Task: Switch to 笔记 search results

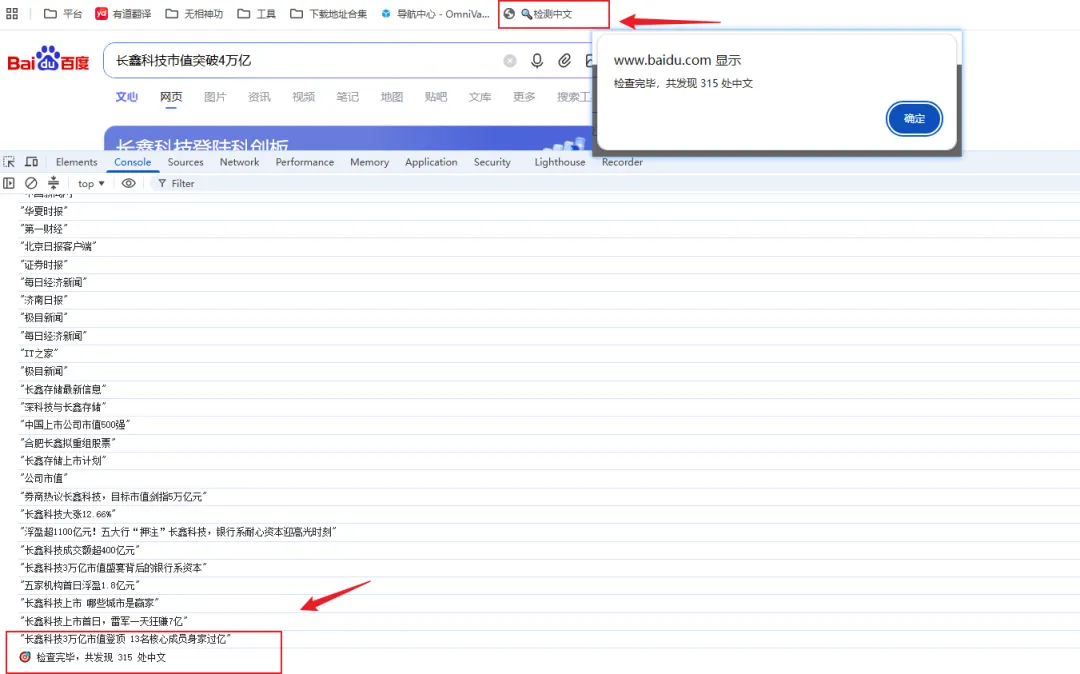Action: (x=347, y=97)
